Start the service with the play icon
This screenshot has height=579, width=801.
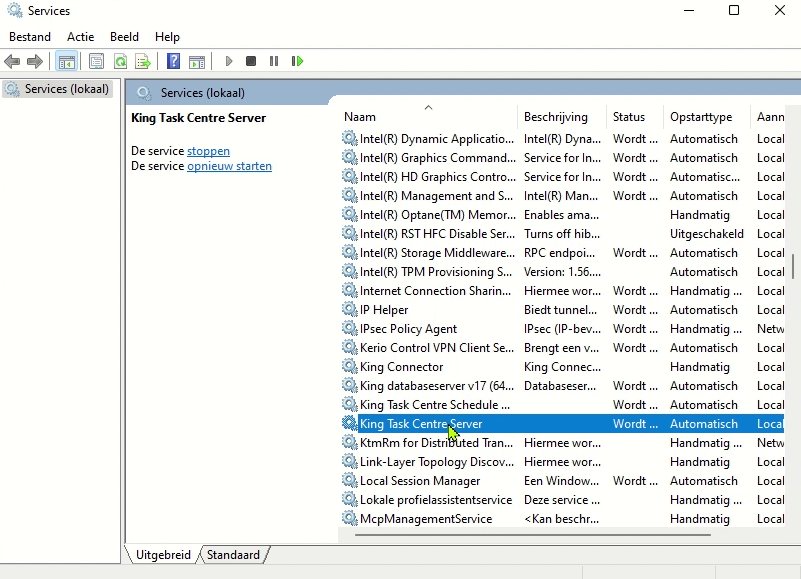[x=229, y=61]
